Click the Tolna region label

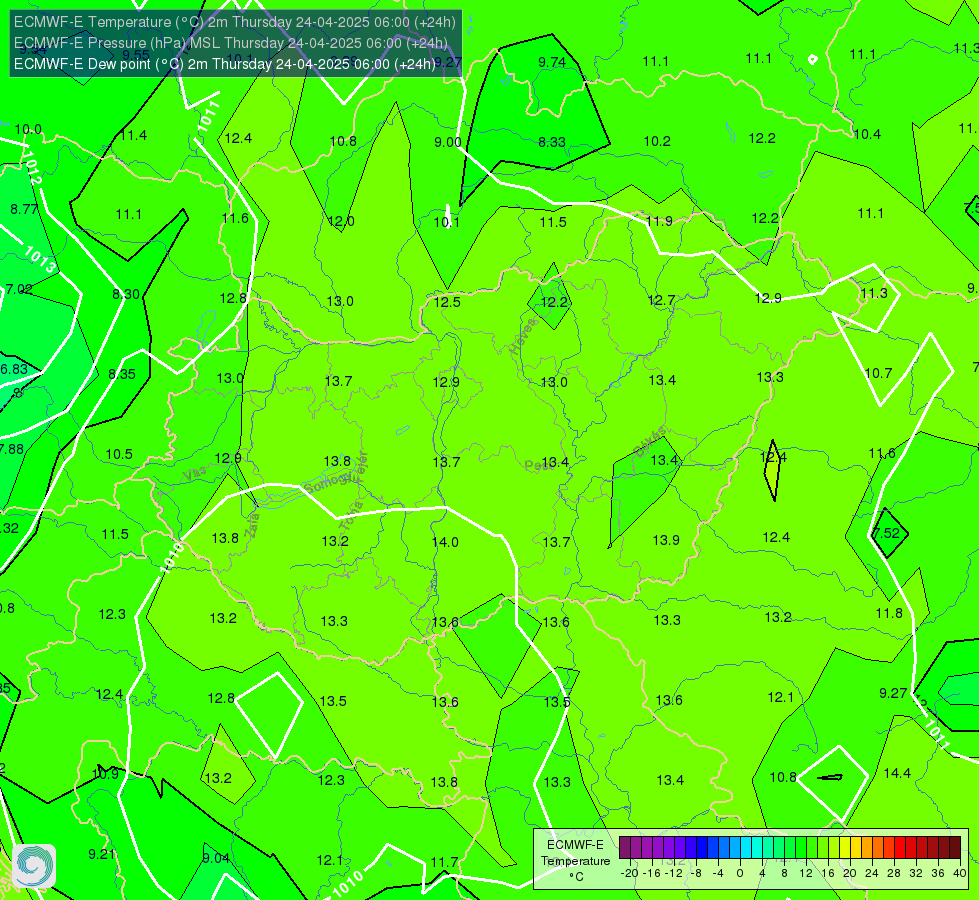(x=349, y=516)
